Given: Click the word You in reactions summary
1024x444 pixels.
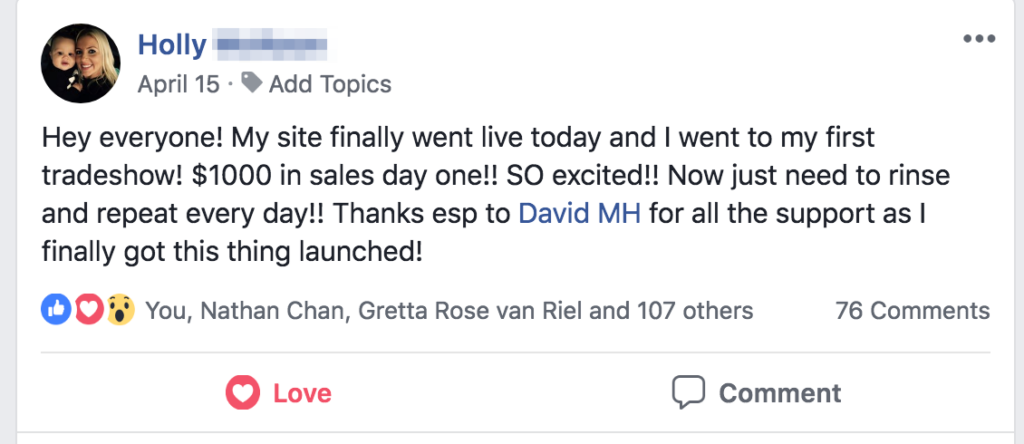Looking at the screenshot, I should [166, 311].
